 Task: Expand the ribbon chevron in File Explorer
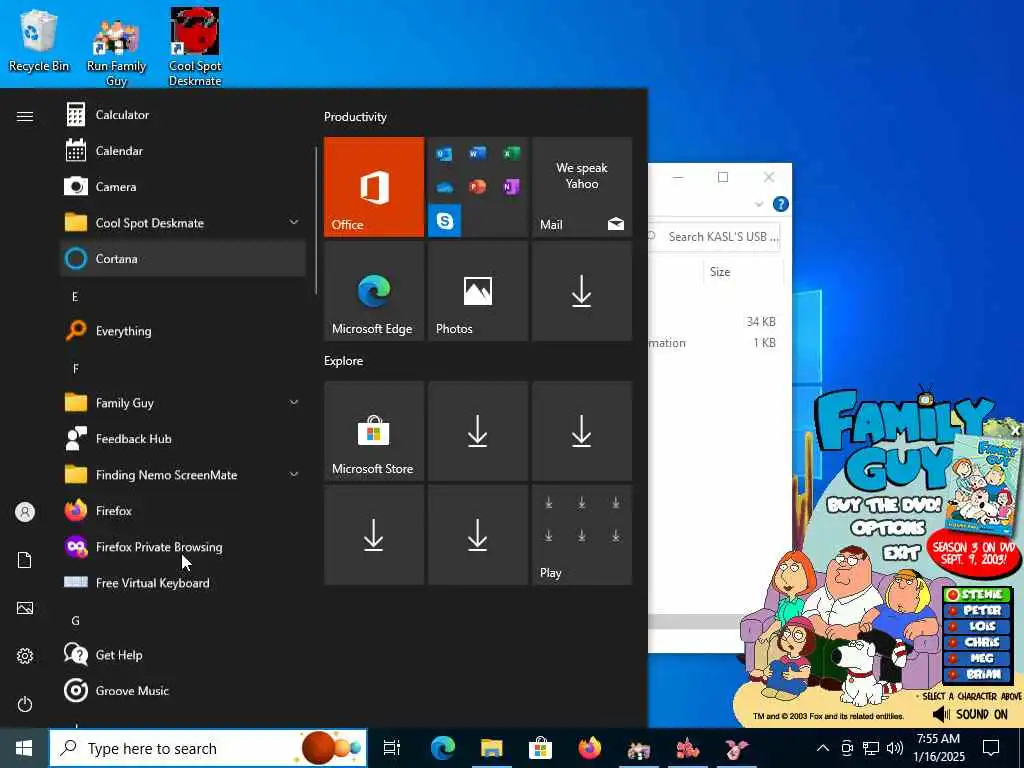point(759,204)
